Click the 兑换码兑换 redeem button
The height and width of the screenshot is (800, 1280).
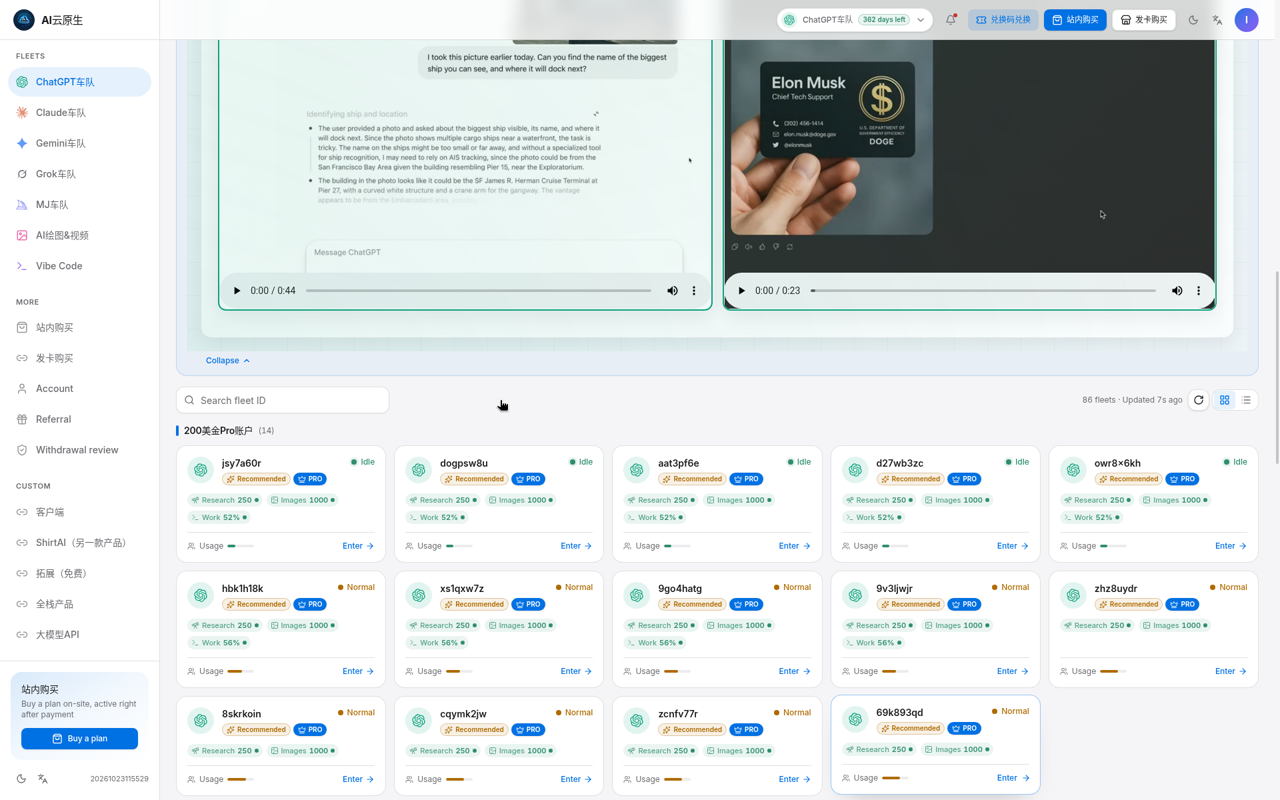pos(1003,19)
